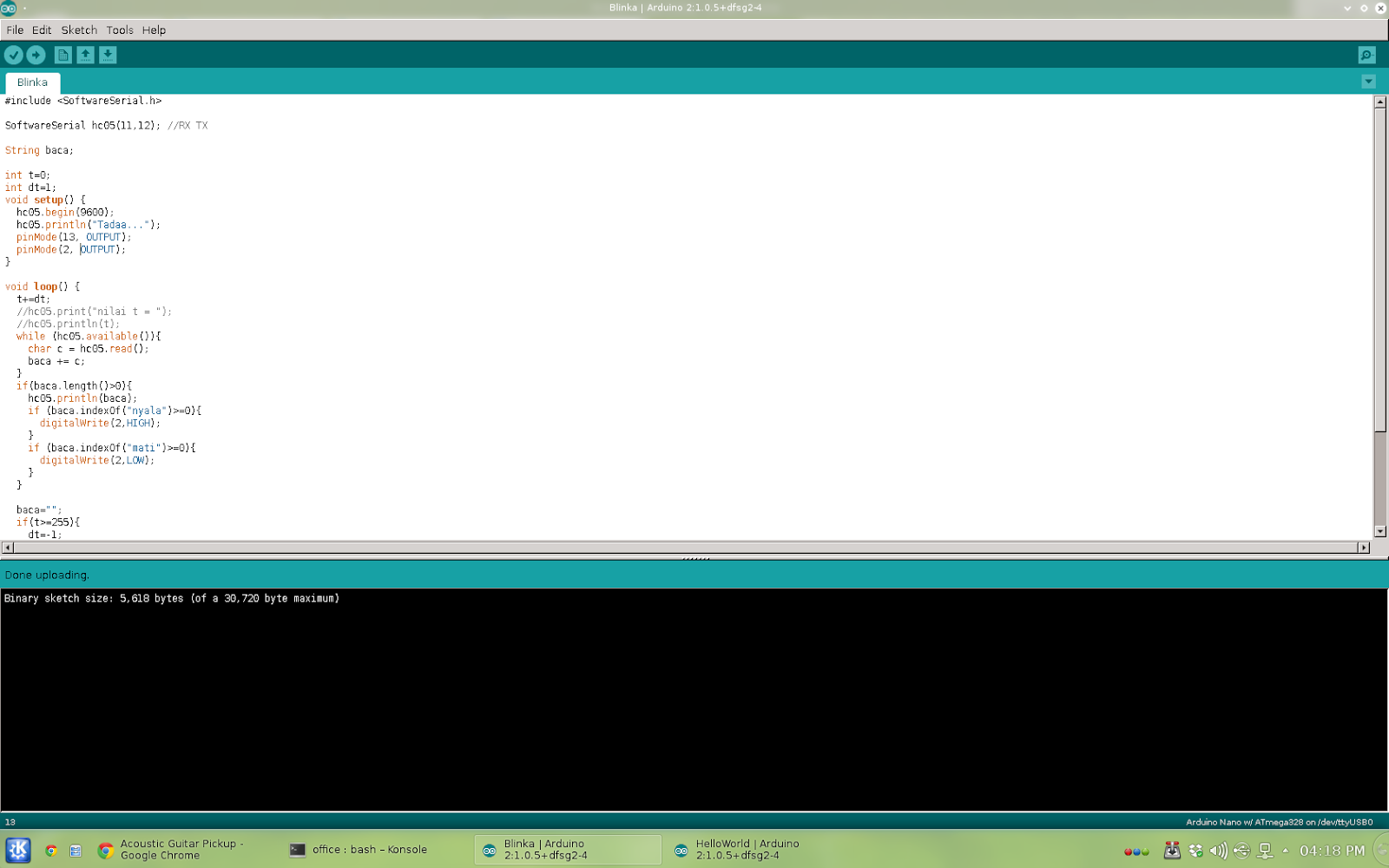The height and width of the screenshot is (868, 1389).
Task: Click the editor scroll up arrow
Action: [1380, 102]
